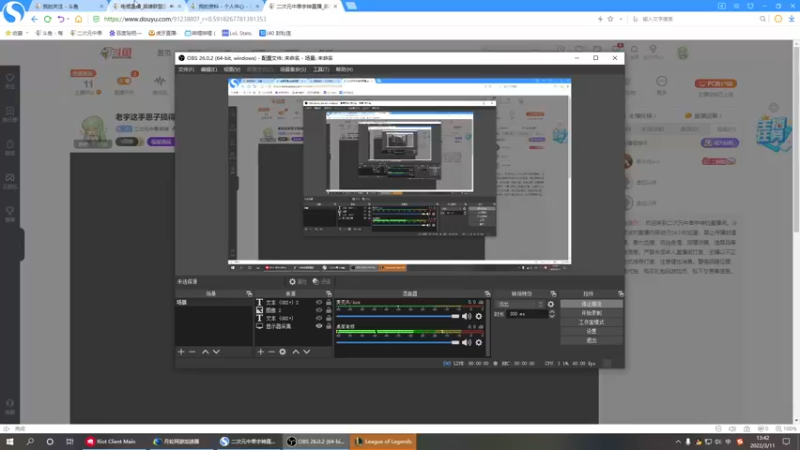Lock the 图像 2 source

pyautogui.click(x=329, y=310)
